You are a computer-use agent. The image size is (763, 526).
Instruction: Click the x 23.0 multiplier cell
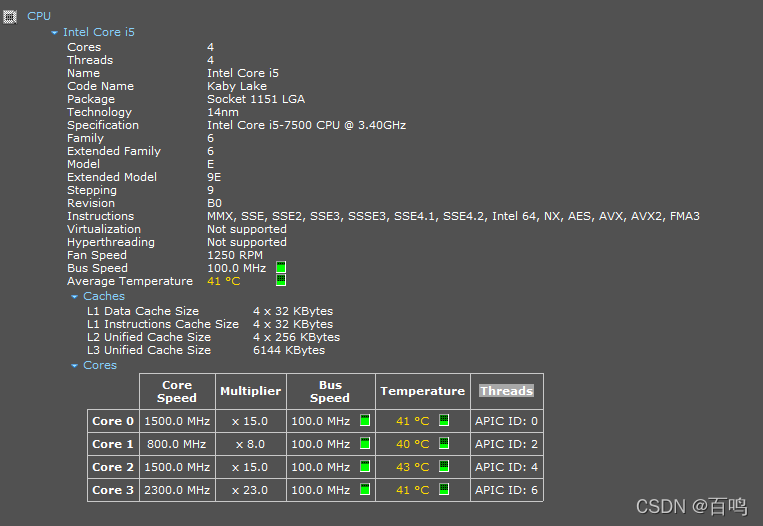pos(250,490)
